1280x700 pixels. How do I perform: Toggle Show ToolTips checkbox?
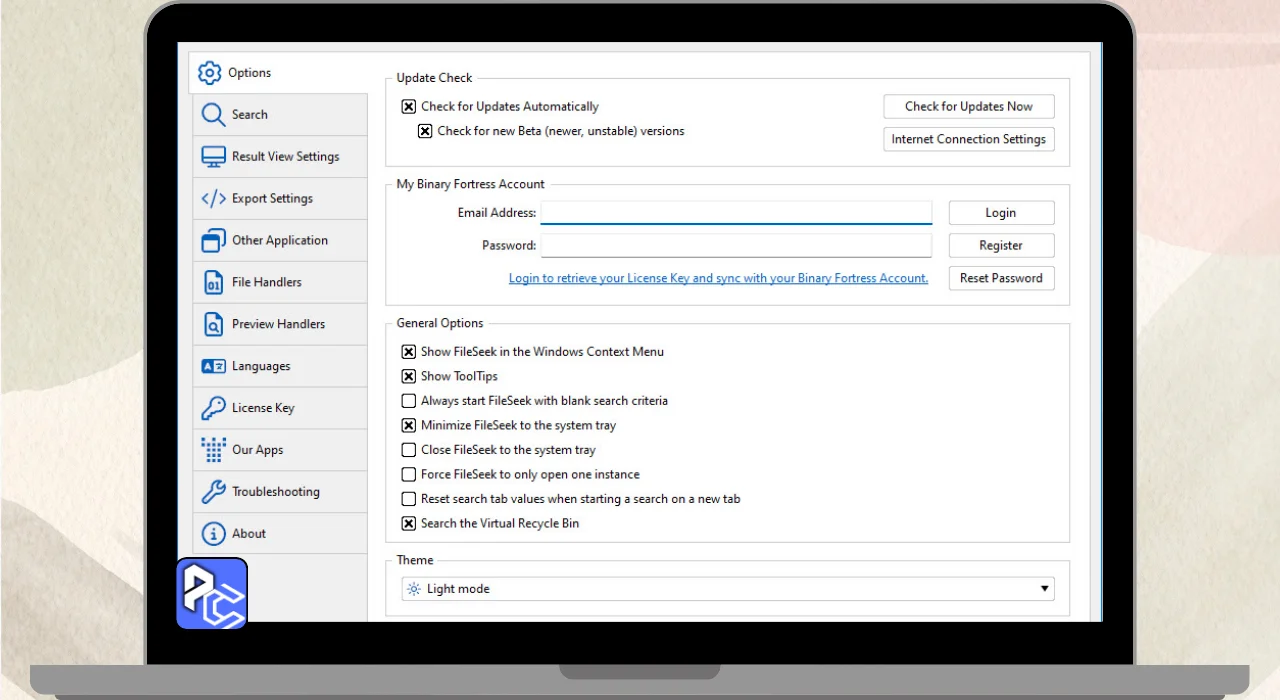click(x=409, y=377)
